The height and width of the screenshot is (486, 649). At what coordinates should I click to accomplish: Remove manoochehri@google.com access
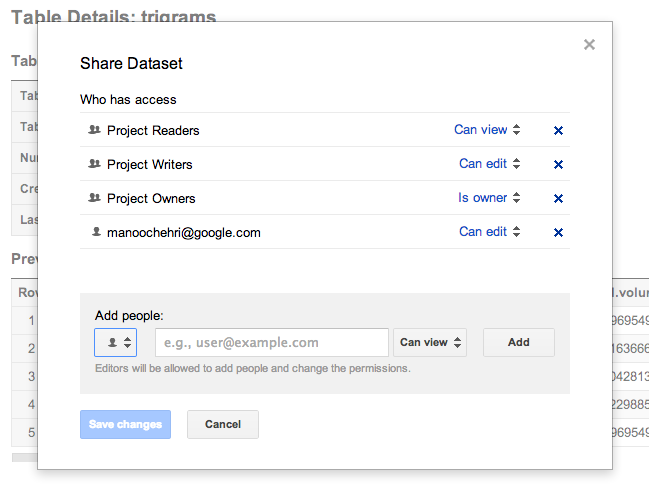point(558,232)
